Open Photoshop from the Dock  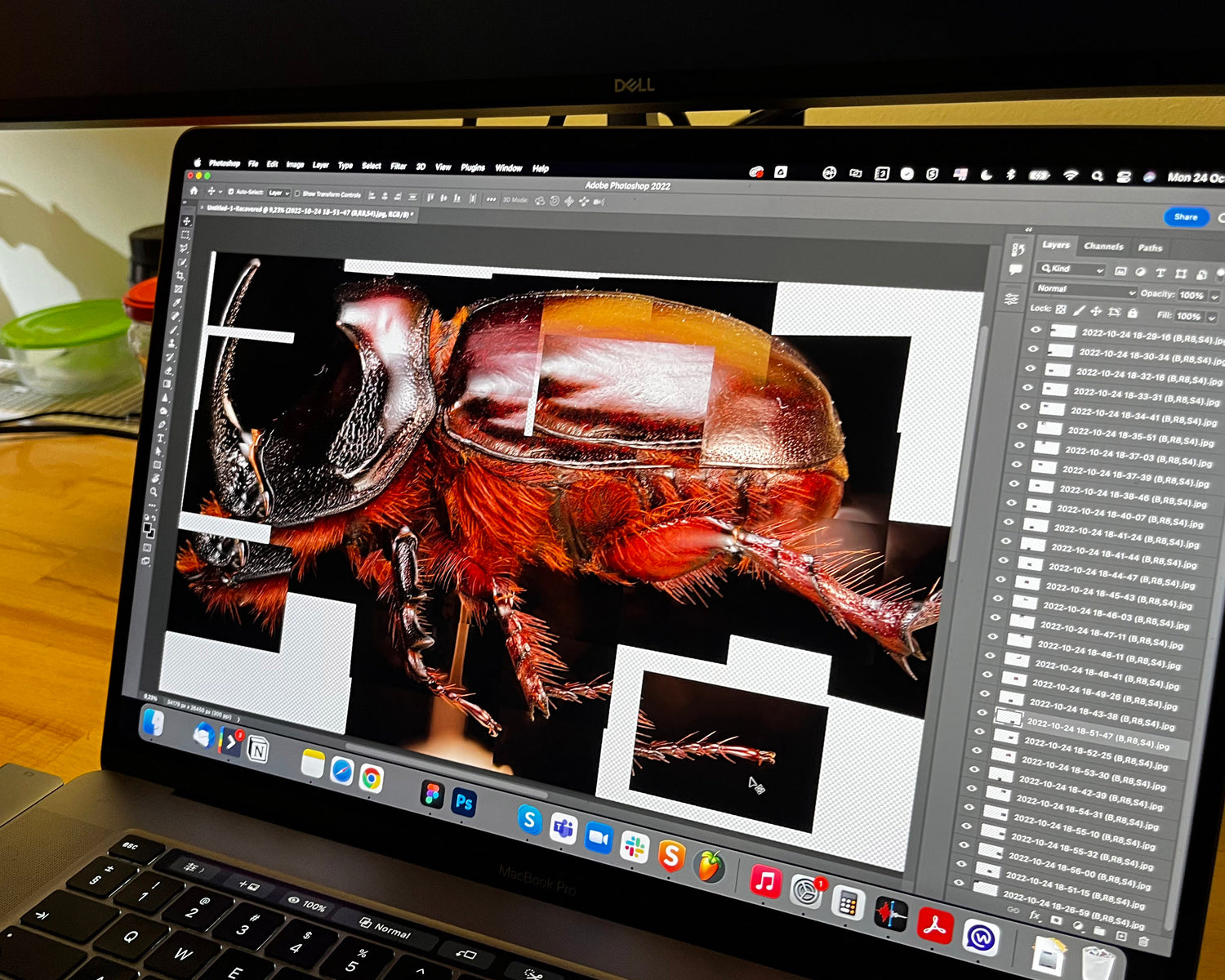point(464,802)
